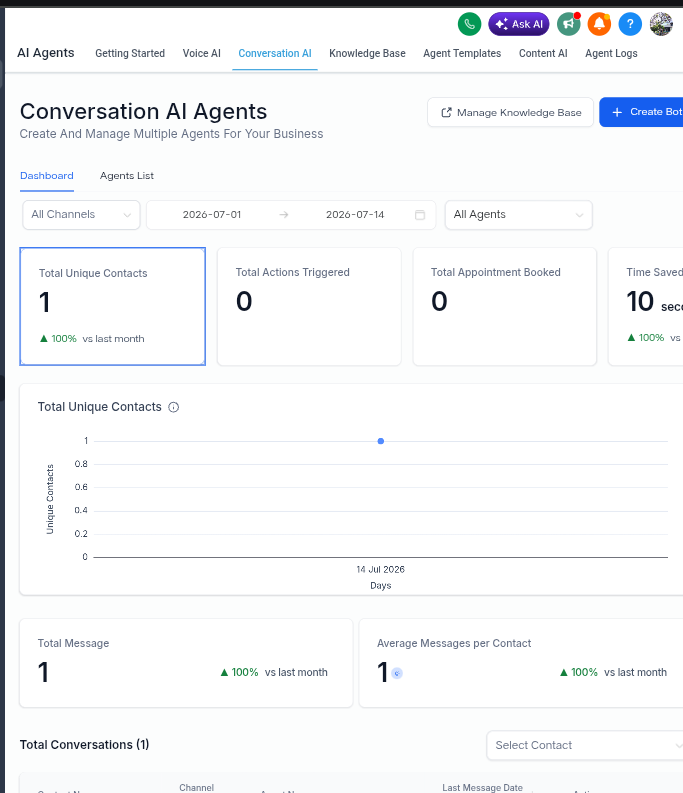Go to the Voice AI tab
The height and width of the screenshot is (793, 683).
click(201, 53)
